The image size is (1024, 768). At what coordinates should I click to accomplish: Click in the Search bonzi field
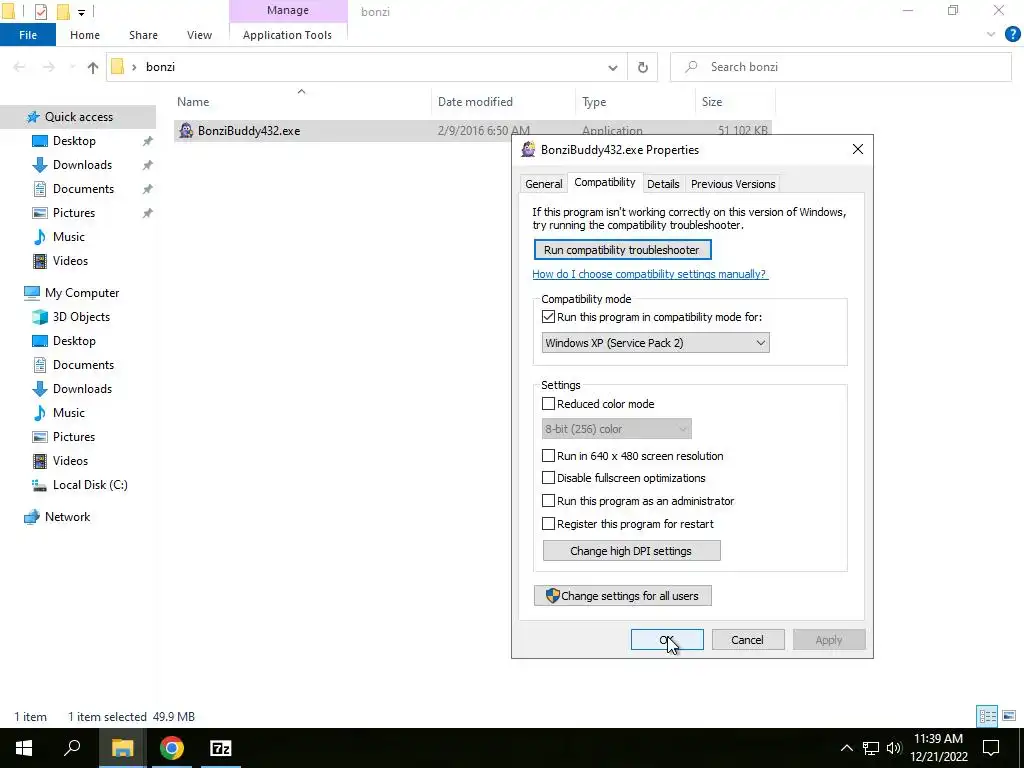(840, 67)
